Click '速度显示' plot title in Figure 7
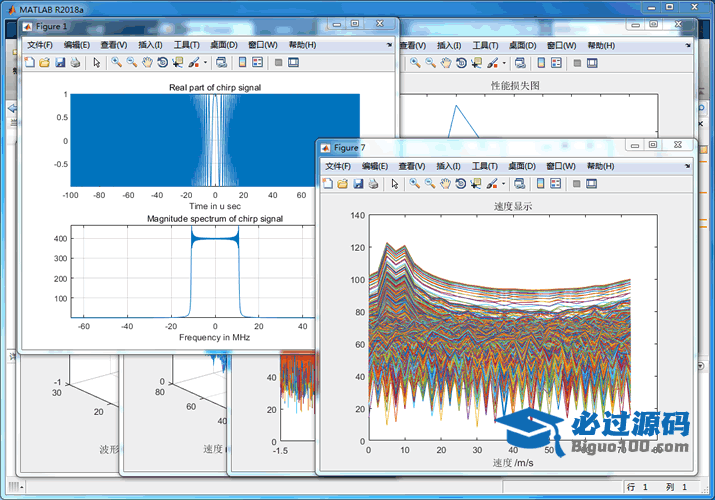This screenshot has height=500, width=715. coord(513,206)
